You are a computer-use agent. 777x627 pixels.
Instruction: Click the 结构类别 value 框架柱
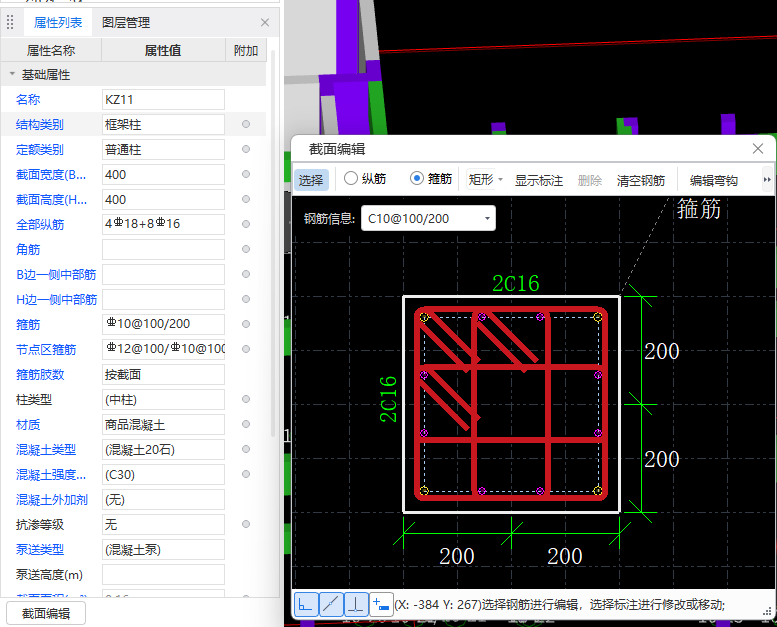point(163,124)
